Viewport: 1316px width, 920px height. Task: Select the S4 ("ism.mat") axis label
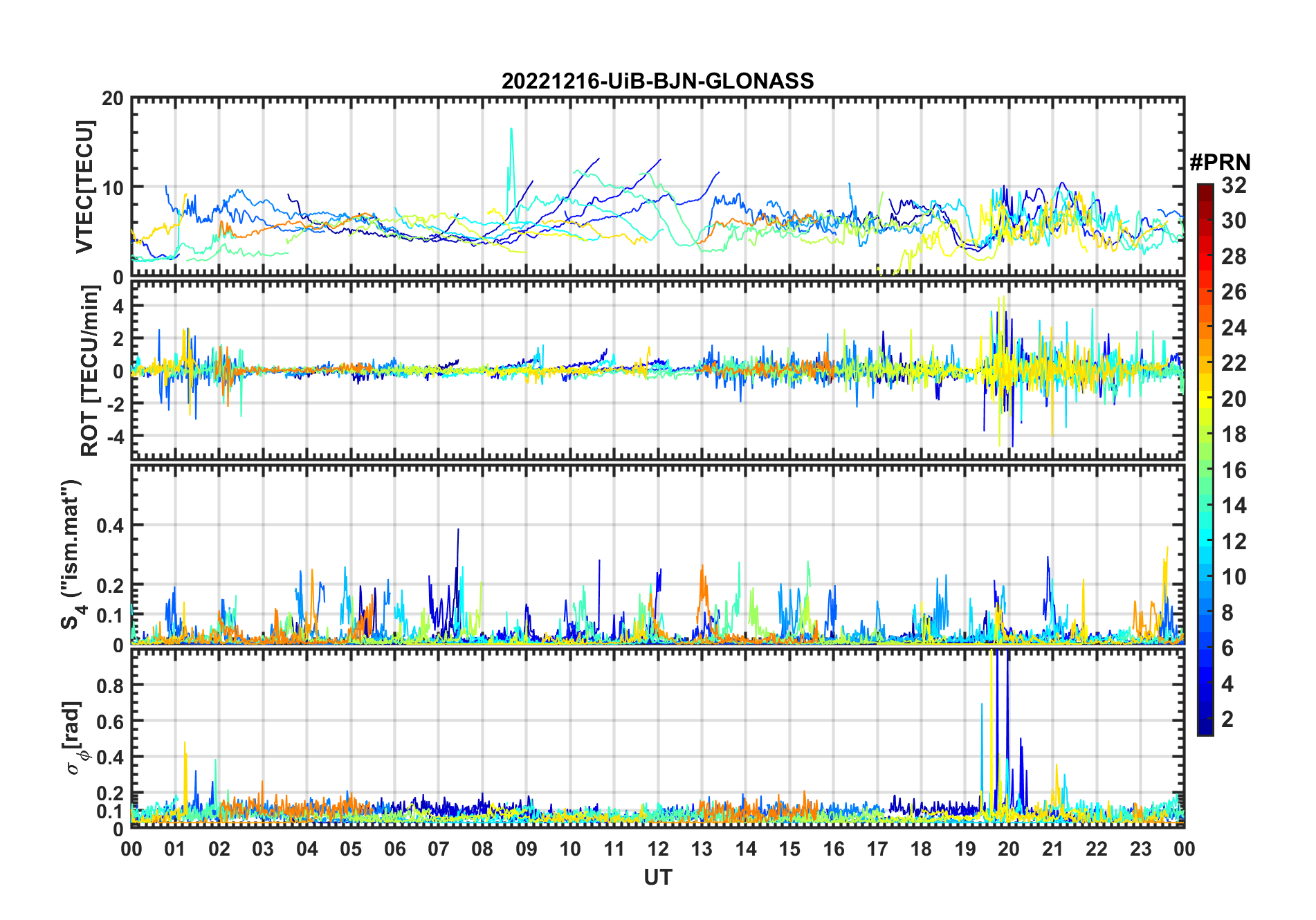click(x=73, y=555)
